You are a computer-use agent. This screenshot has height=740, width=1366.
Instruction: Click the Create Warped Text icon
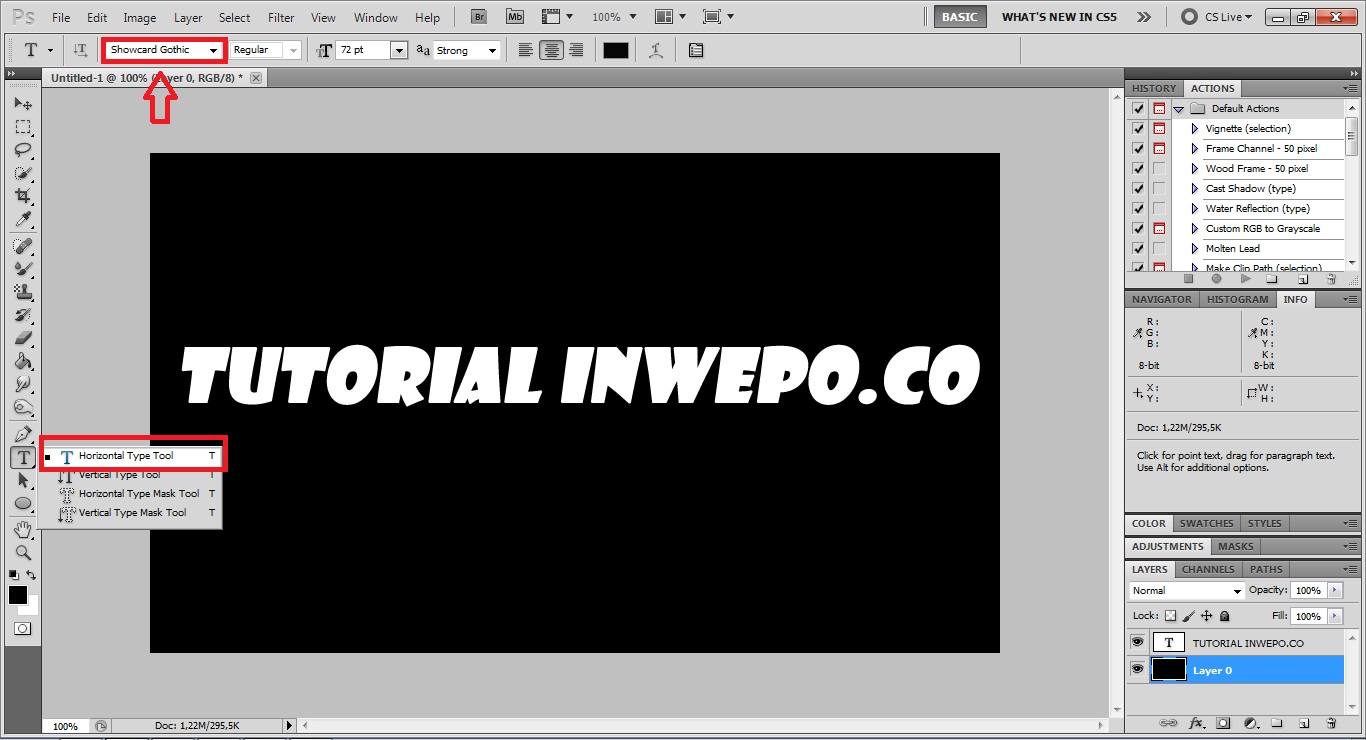[x=656, y=50]
